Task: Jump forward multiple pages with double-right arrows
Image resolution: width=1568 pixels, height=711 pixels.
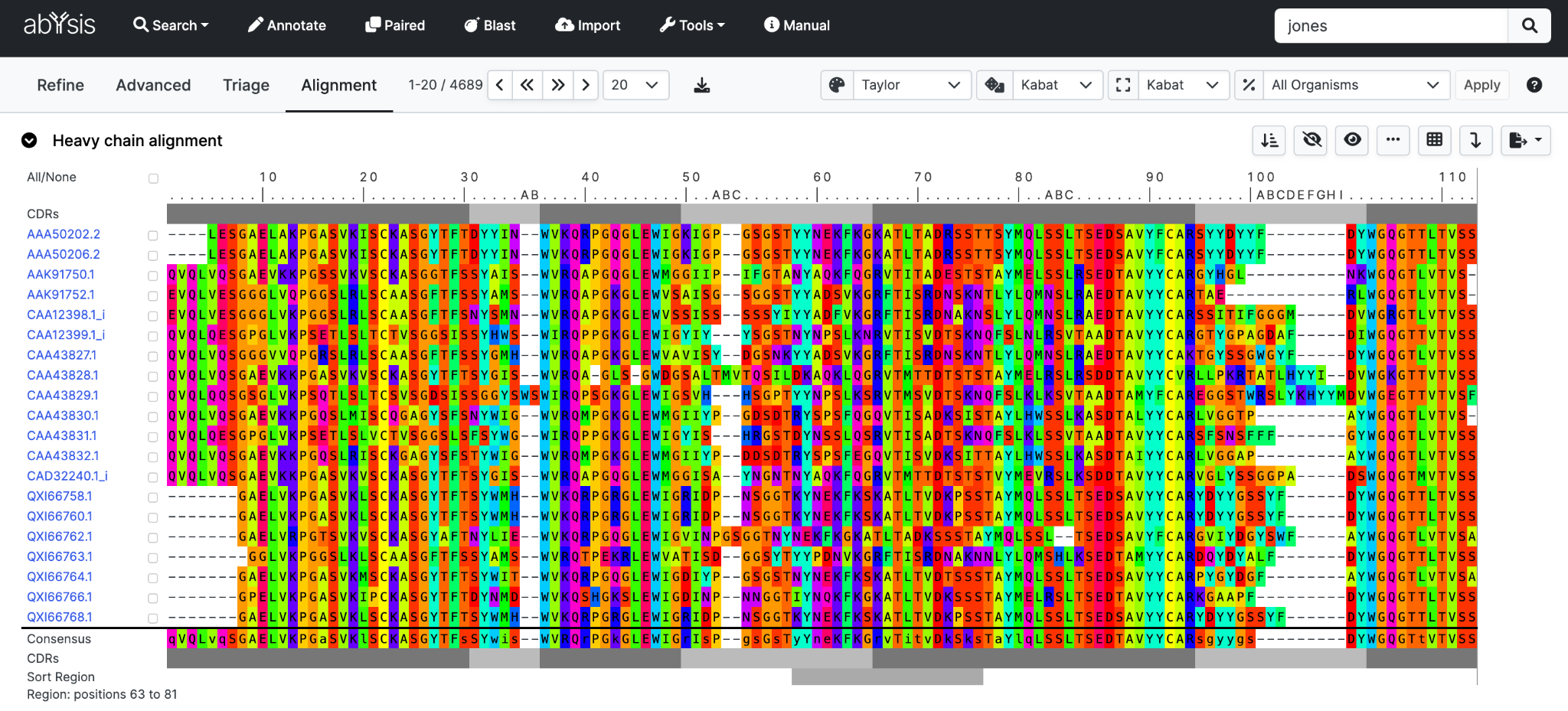Action: pyautogui.click(x=558, y=85)
